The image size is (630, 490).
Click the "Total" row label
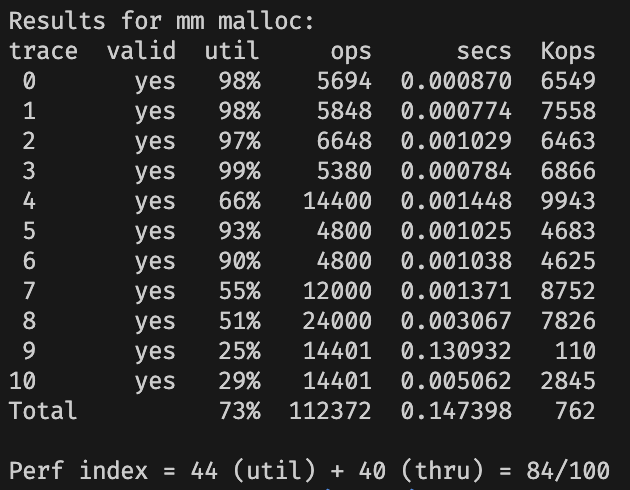point(43,411)
